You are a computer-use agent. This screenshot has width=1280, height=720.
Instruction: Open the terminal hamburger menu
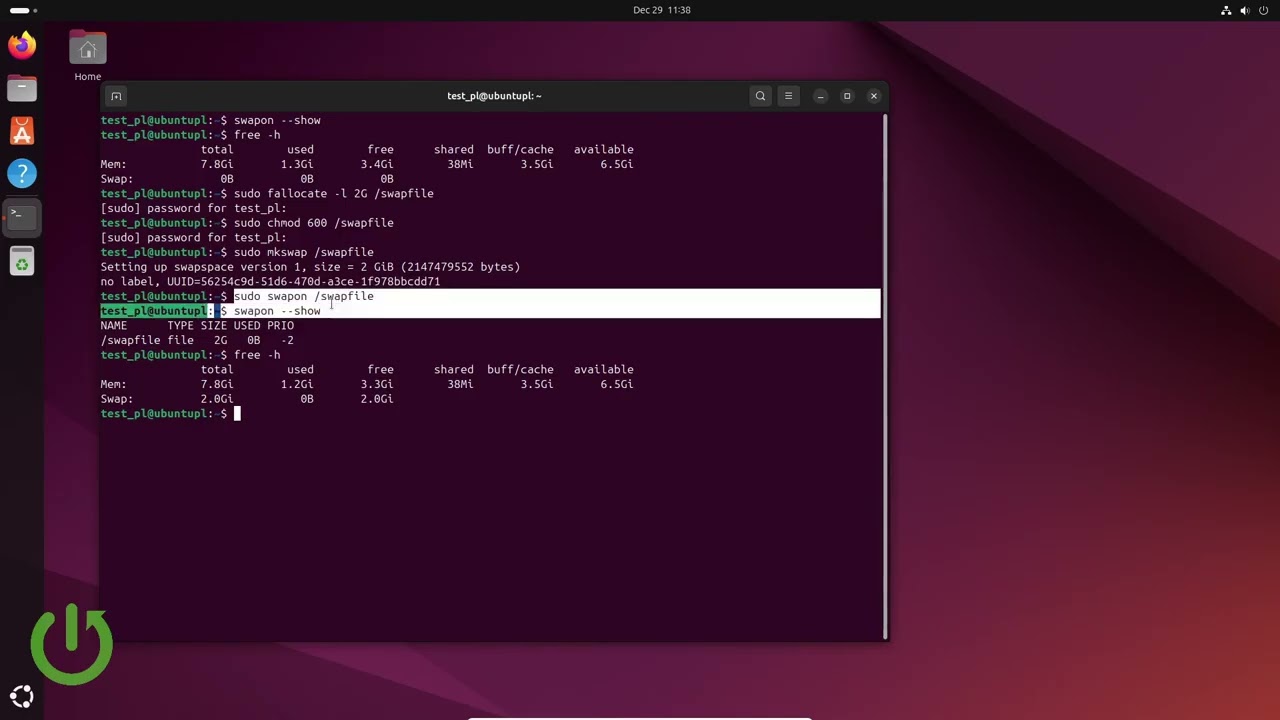click(788, 96)
